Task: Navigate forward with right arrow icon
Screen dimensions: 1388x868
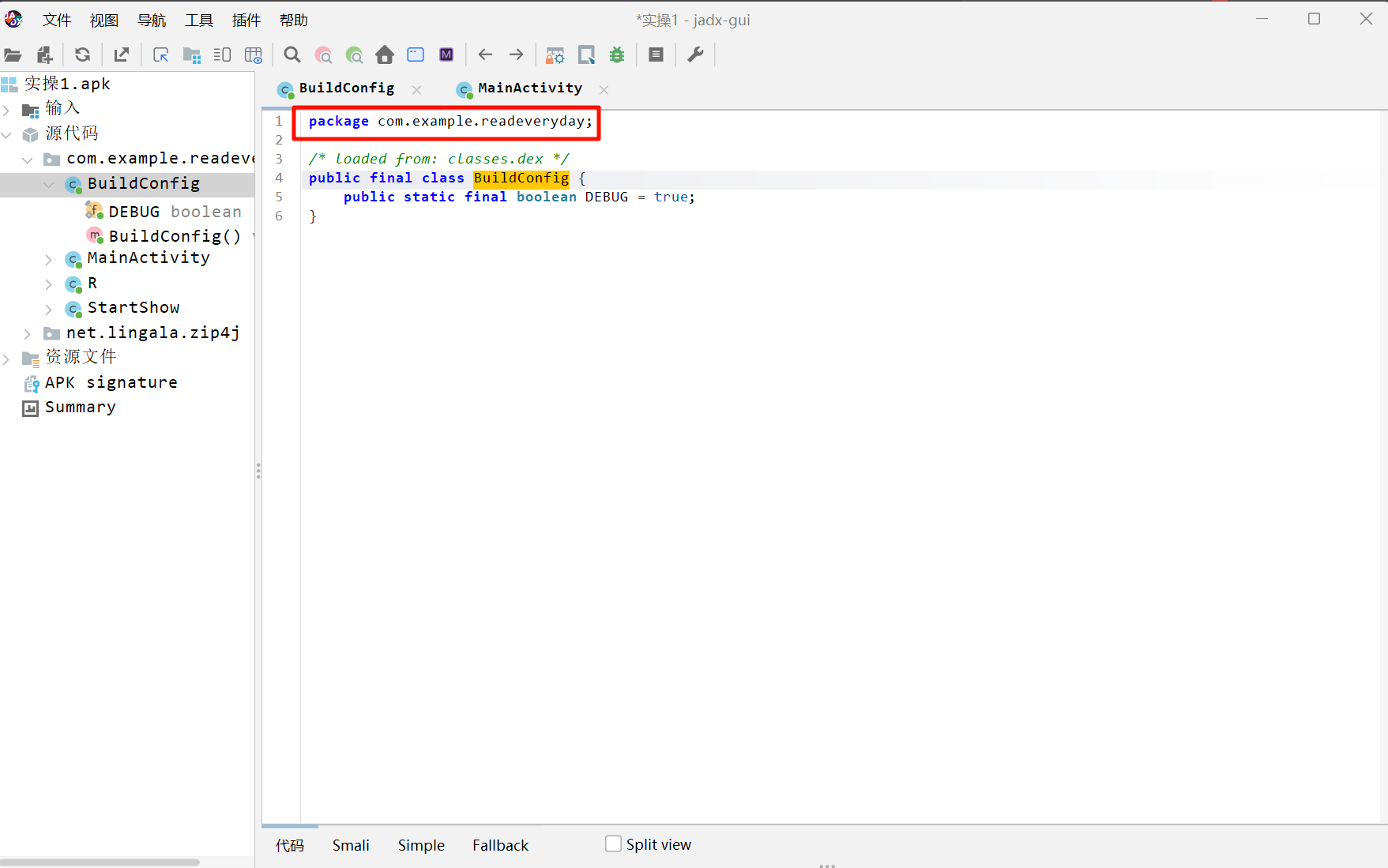Action: 516,55
